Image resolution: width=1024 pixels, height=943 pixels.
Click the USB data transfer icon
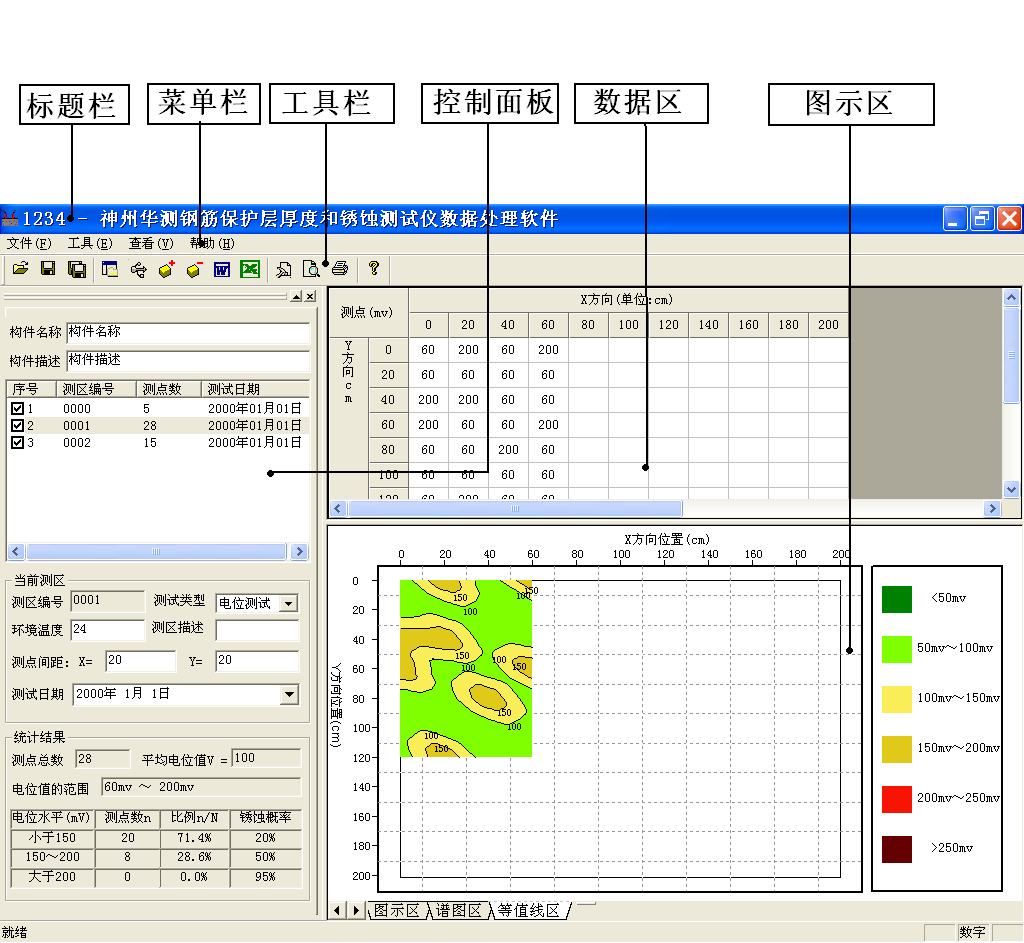click(139, 269)
